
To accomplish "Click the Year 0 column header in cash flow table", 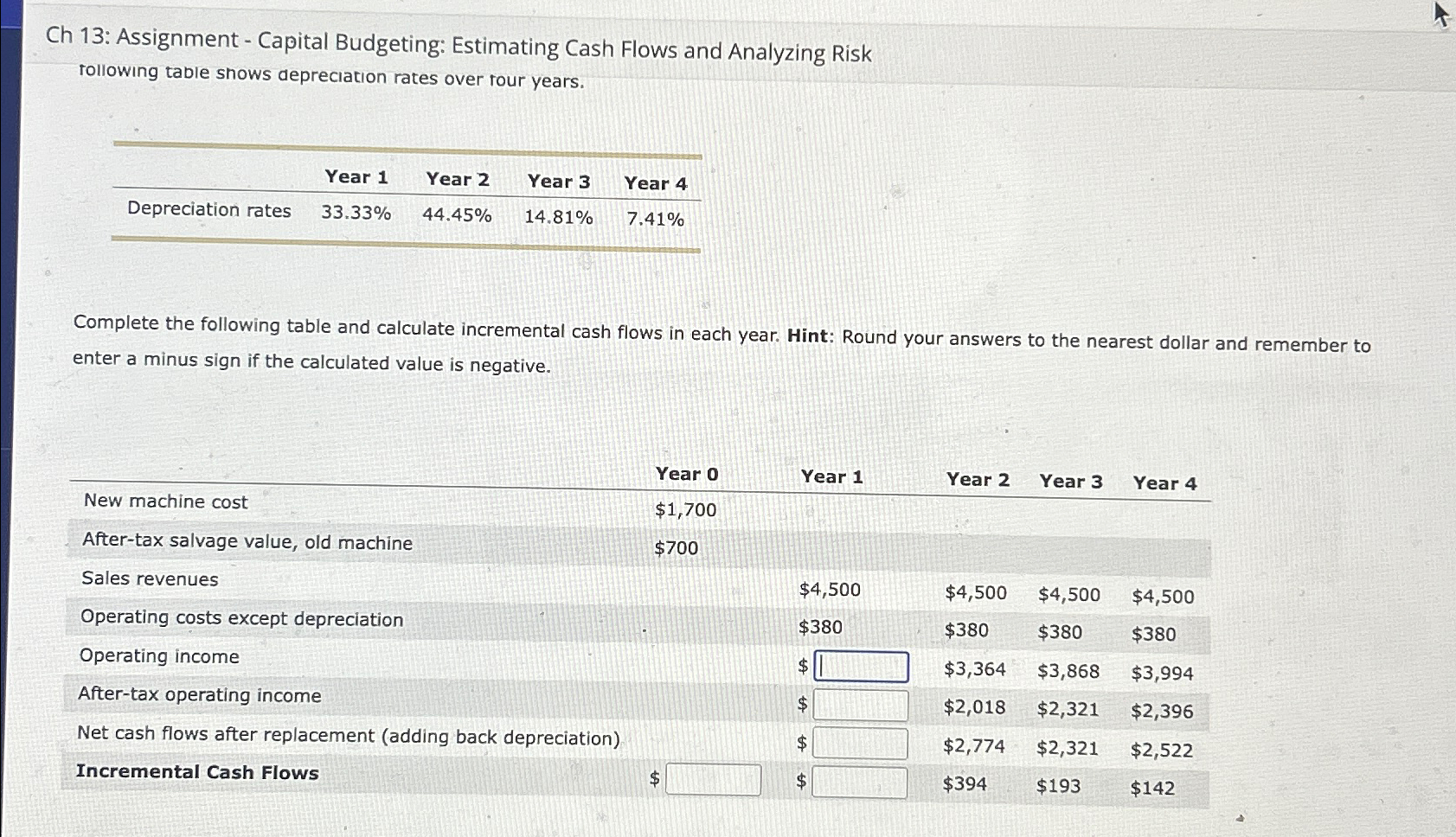I will pos(687,474).
